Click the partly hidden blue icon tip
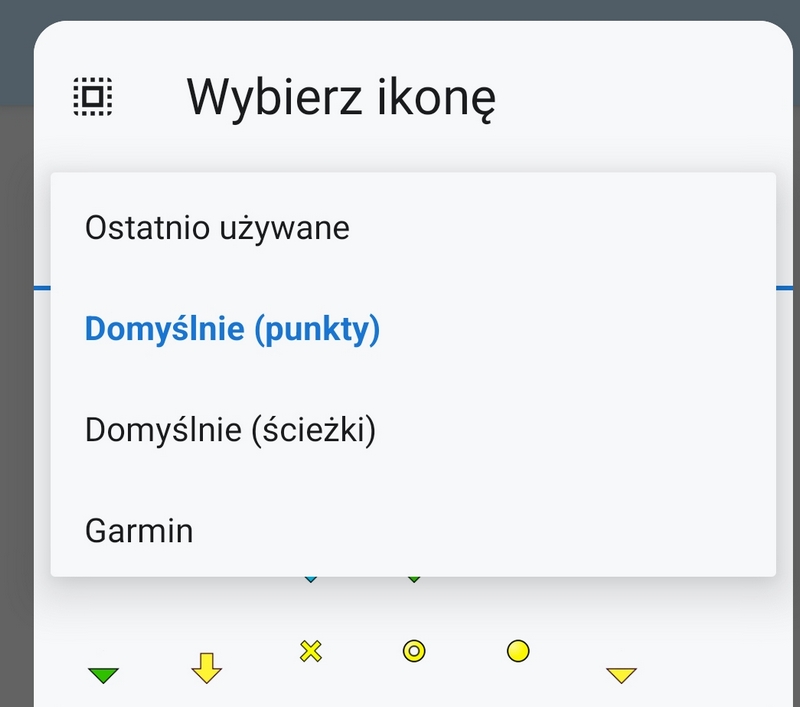The width and height of the screenshot is (800, 707). pos(310,579)
